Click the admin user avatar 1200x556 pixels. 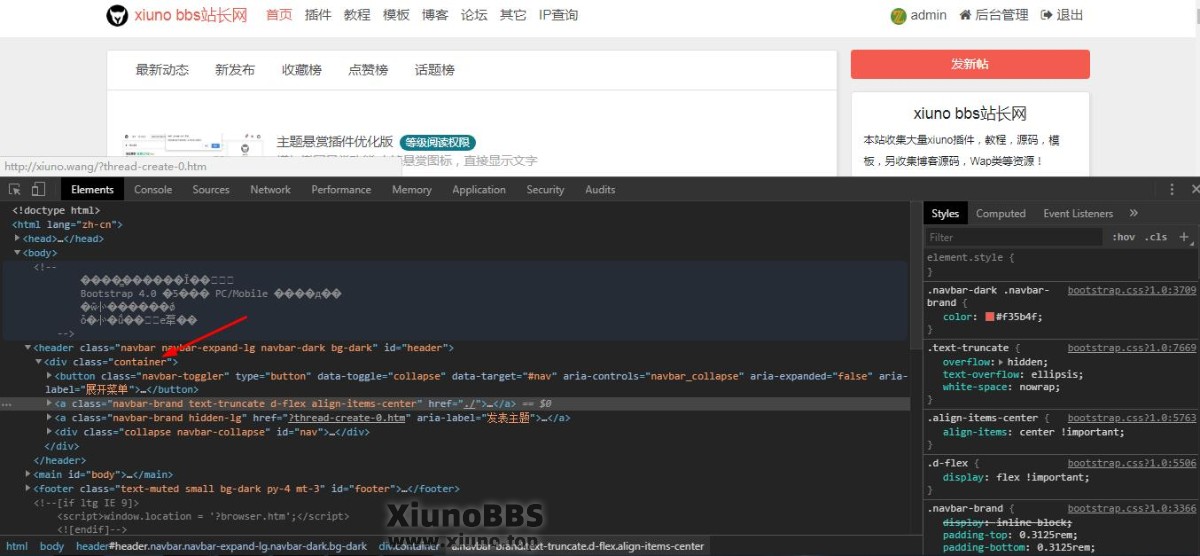pos(898,15)
